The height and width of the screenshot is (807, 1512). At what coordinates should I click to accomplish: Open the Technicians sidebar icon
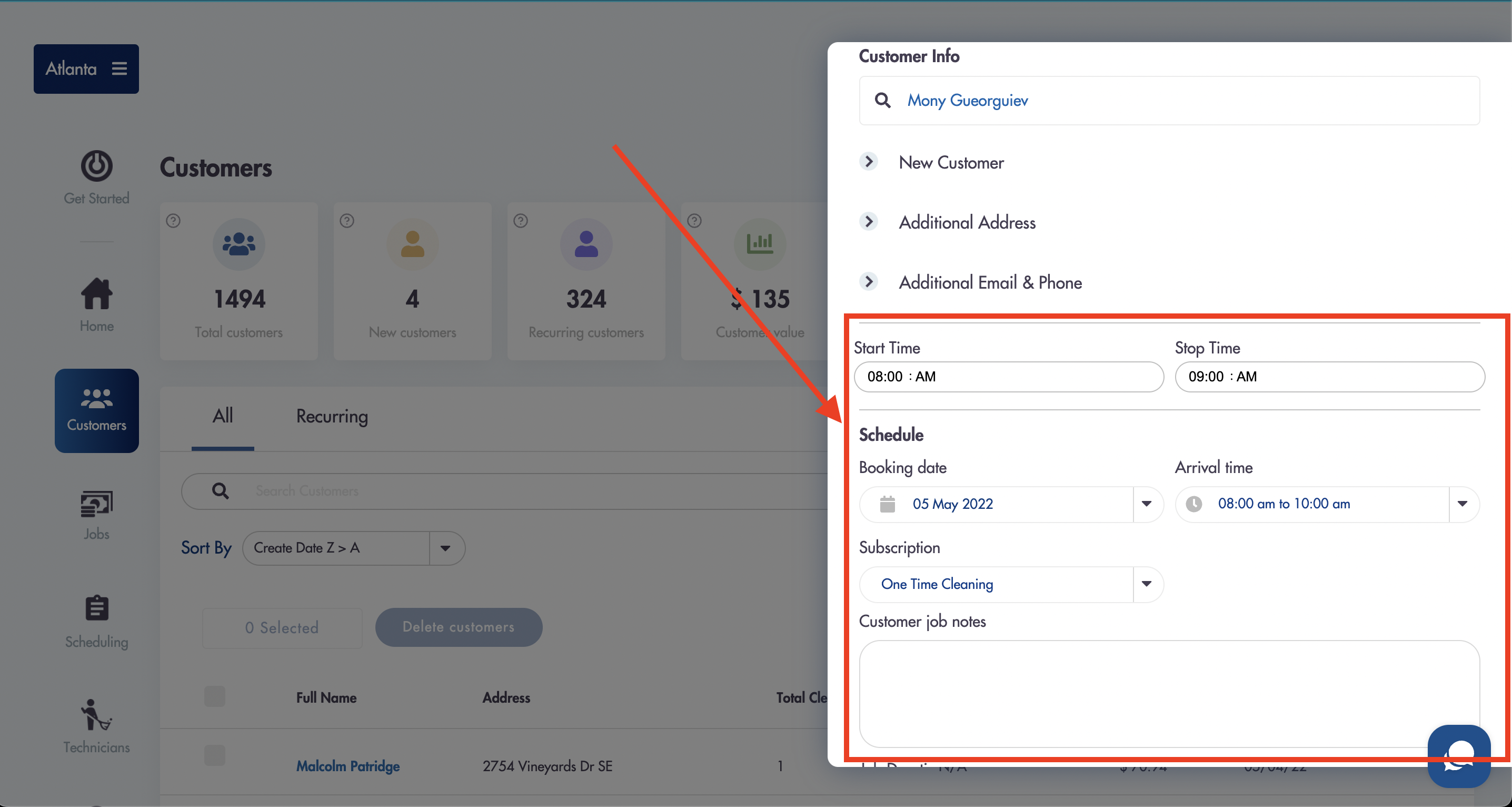coord(97,714)
